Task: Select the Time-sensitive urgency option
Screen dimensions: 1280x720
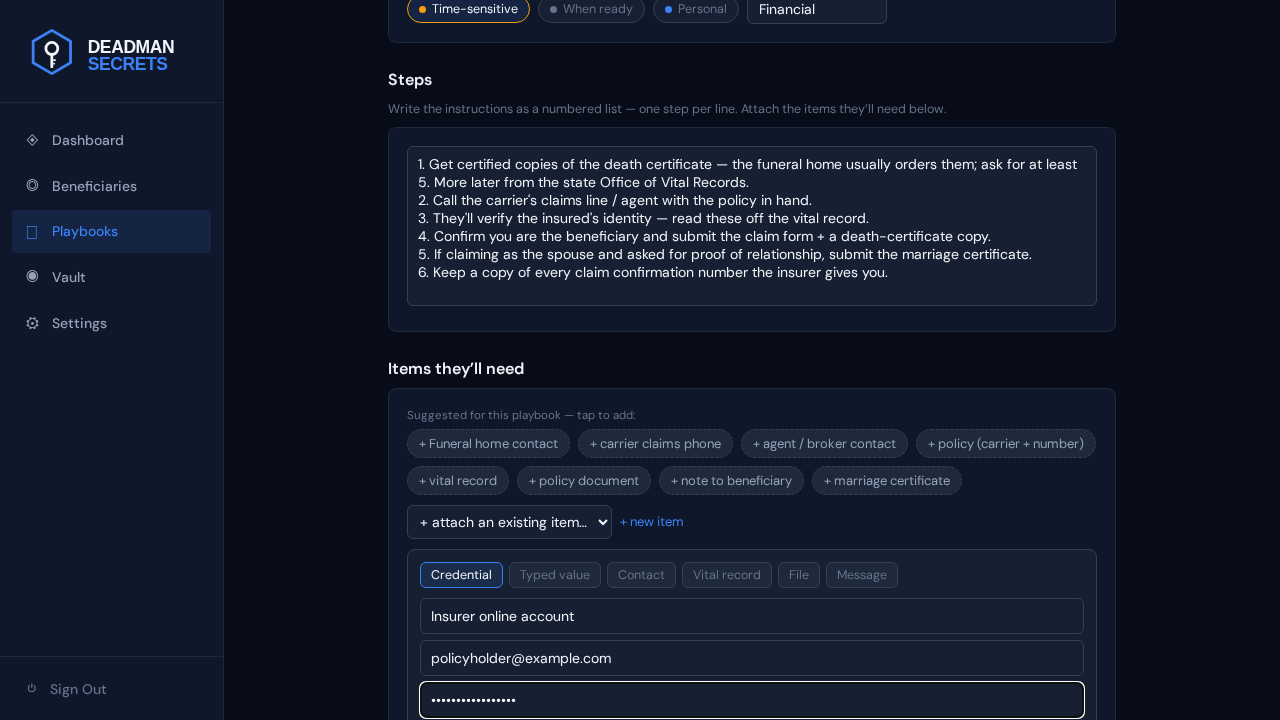Action: [468, 9]
